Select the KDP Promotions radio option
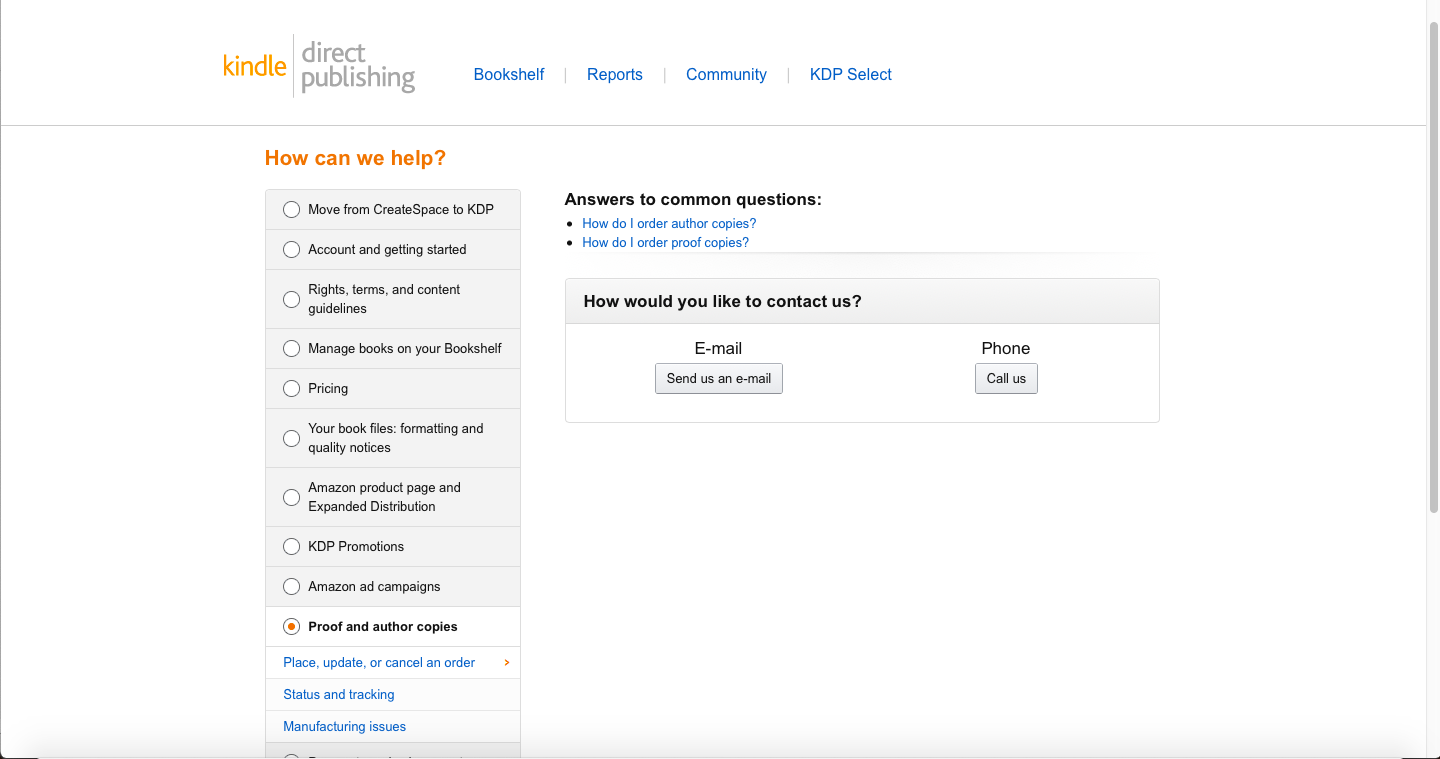The height and width of the screenshot is (759, 1440). [291, 546]
